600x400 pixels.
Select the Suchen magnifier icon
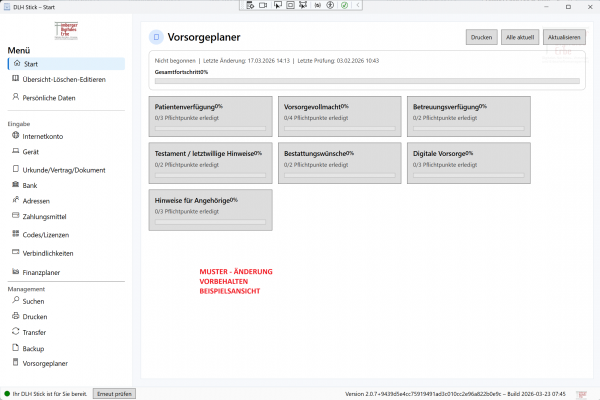tap(14, 300)
